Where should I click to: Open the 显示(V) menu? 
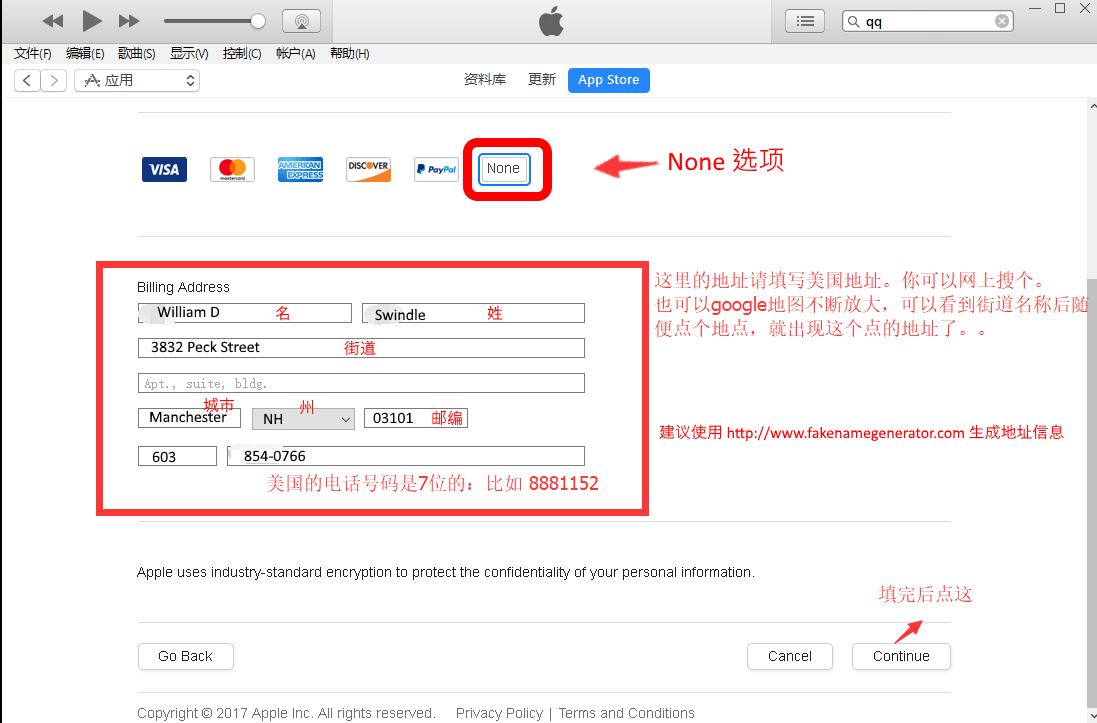click(189, 54)
